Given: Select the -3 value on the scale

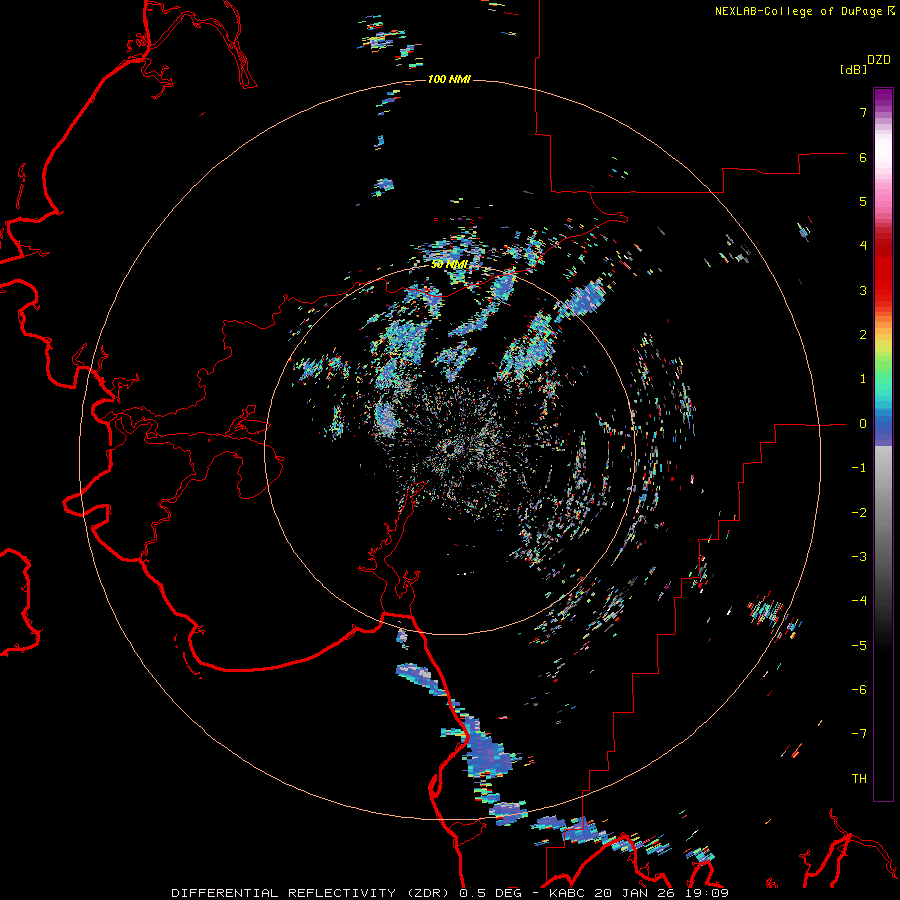Looking at the screenshot, I should pyautogui.click(x=859, y=557).
